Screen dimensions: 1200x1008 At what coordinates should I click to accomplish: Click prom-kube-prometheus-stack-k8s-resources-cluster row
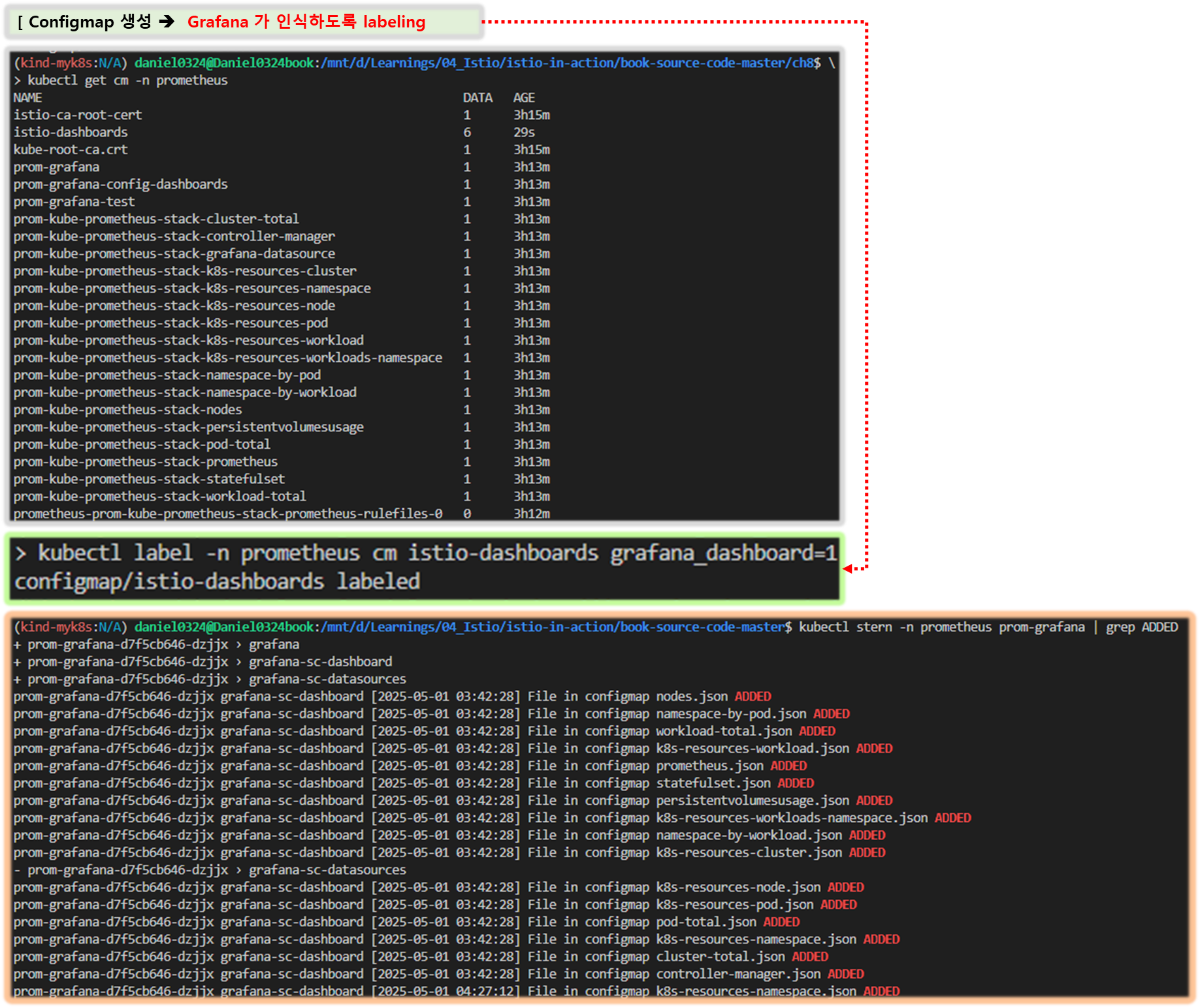[x=282, y=271]
